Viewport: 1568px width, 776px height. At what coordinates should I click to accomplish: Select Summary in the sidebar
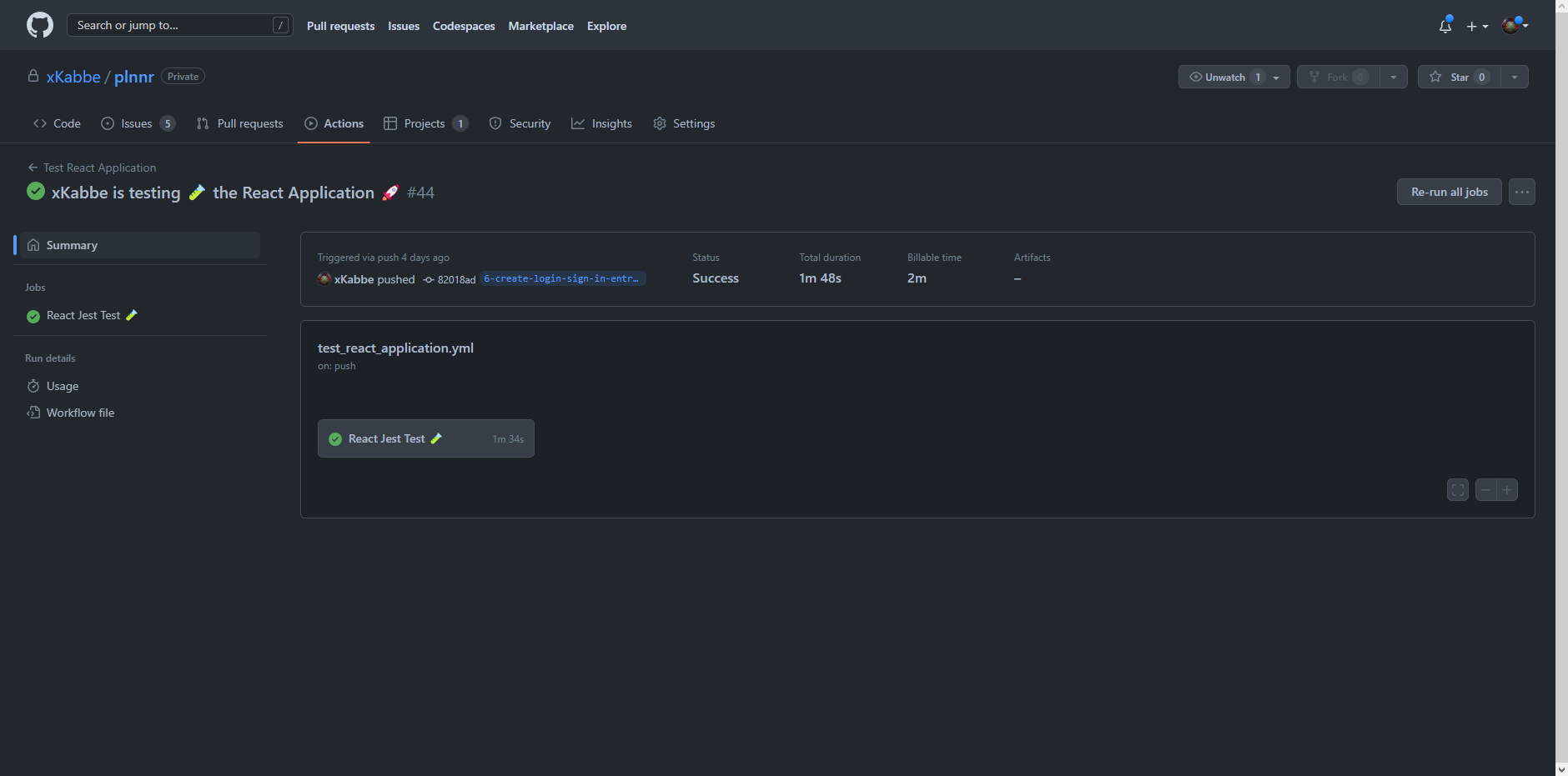[140, 245]
